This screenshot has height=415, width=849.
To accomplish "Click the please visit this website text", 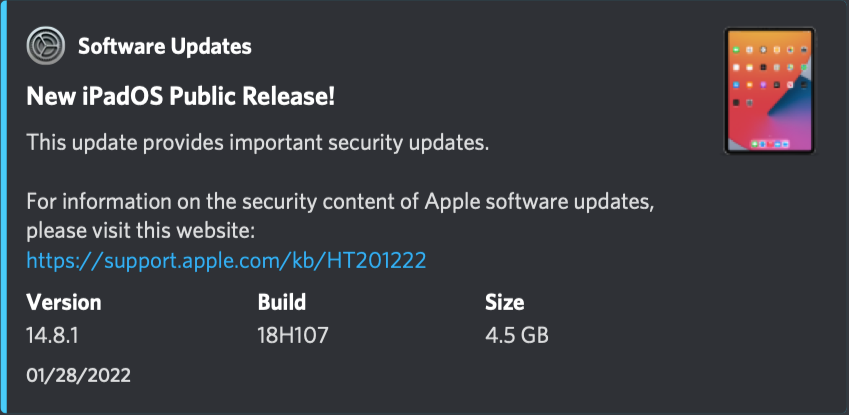I will point(140,232).
